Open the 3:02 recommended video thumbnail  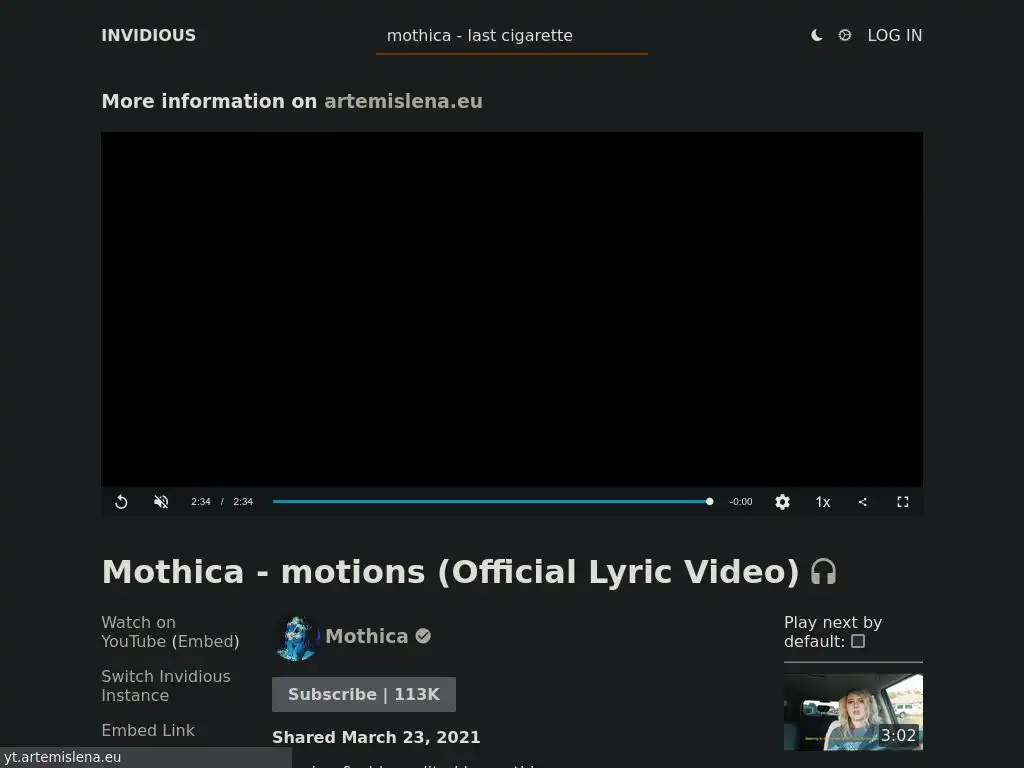853,712
